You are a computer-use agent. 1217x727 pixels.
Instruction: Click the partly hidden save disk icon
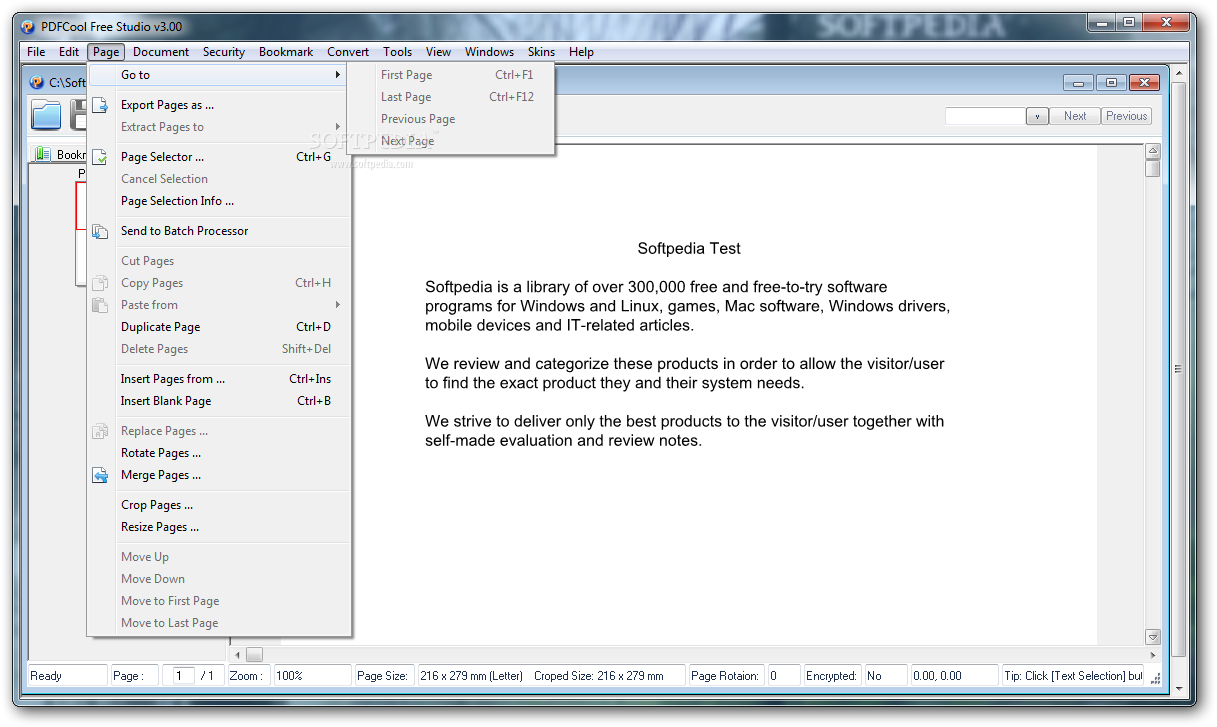78,115
